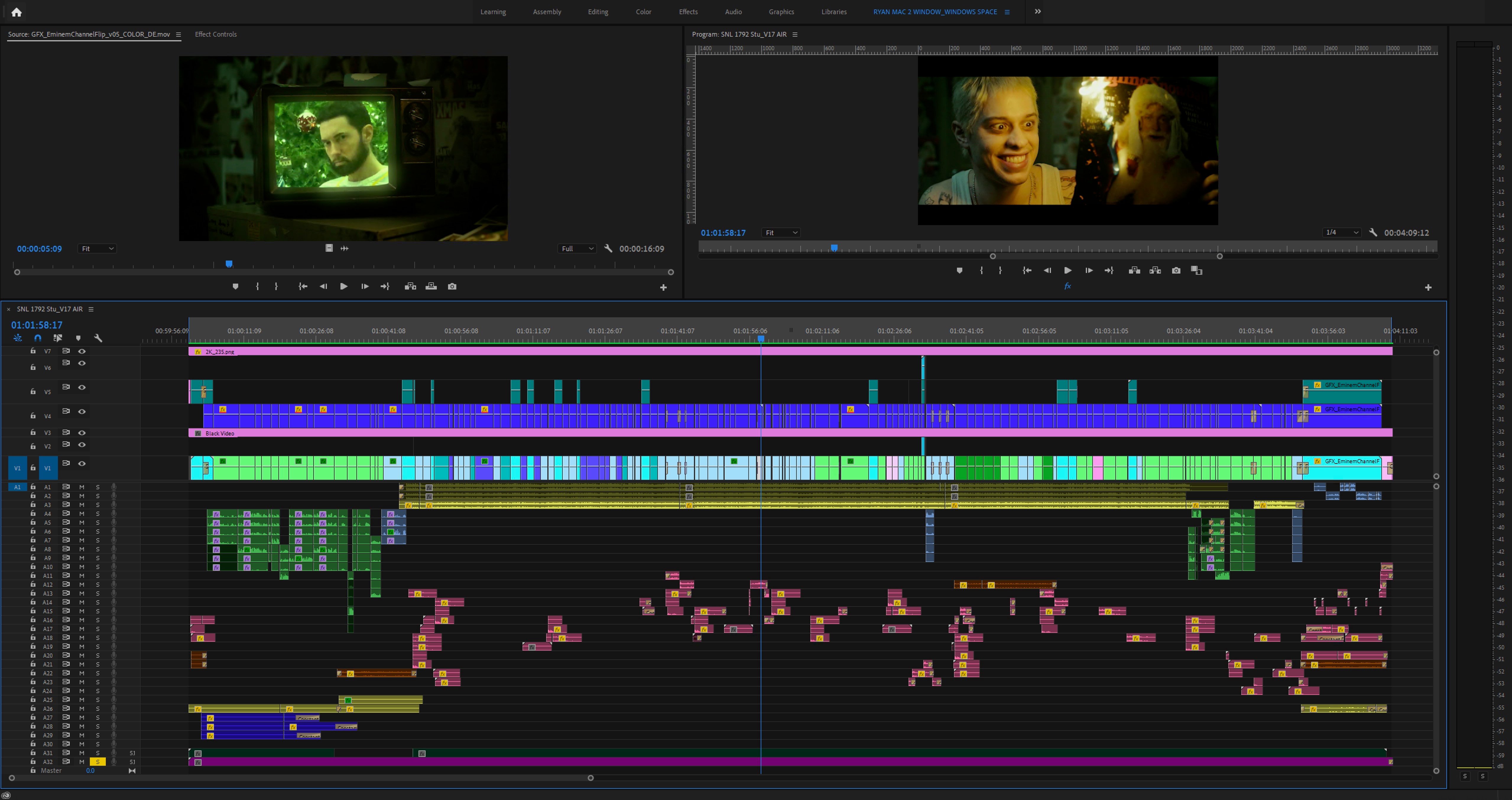This screenshot has height=800, width=1512.
Task: Select Black Video clip on V3
Action: point(791,433)
